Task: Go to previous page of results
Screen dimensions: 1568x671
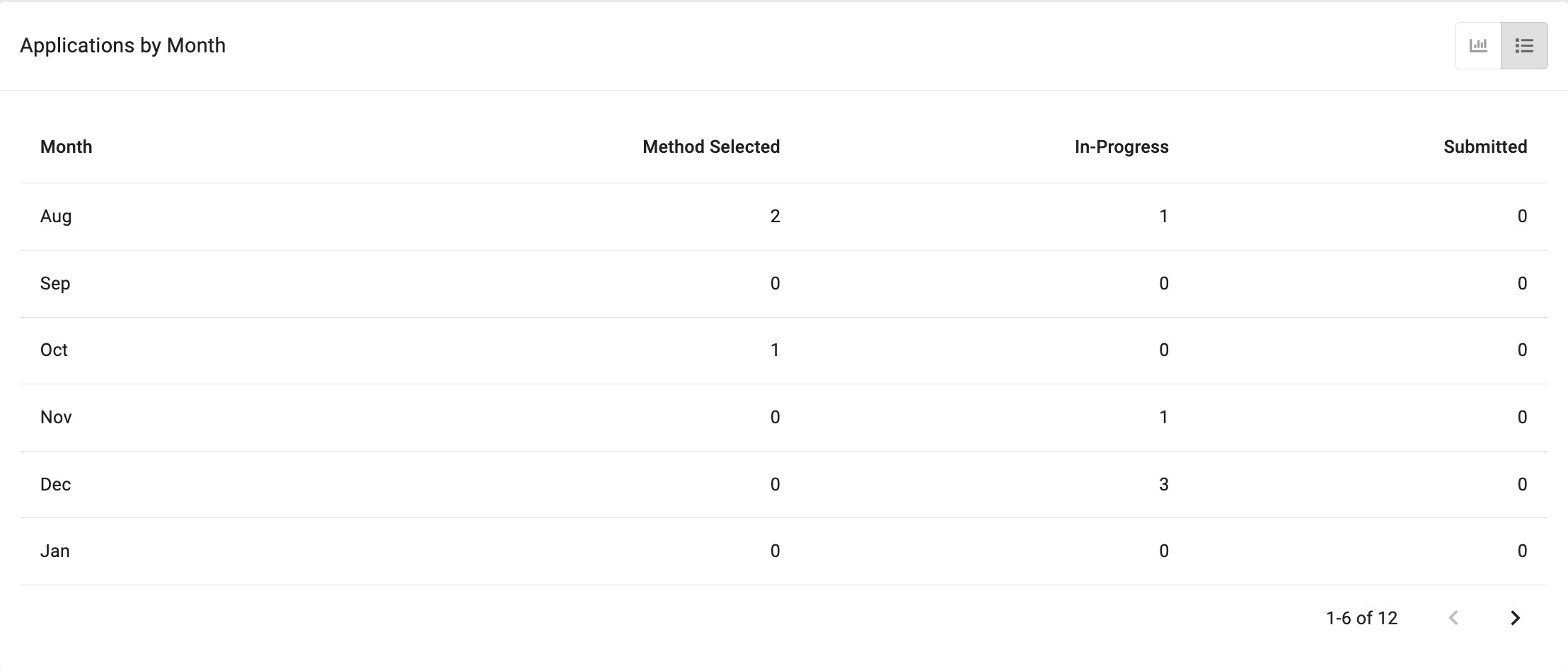Action: click(1453, 618)
